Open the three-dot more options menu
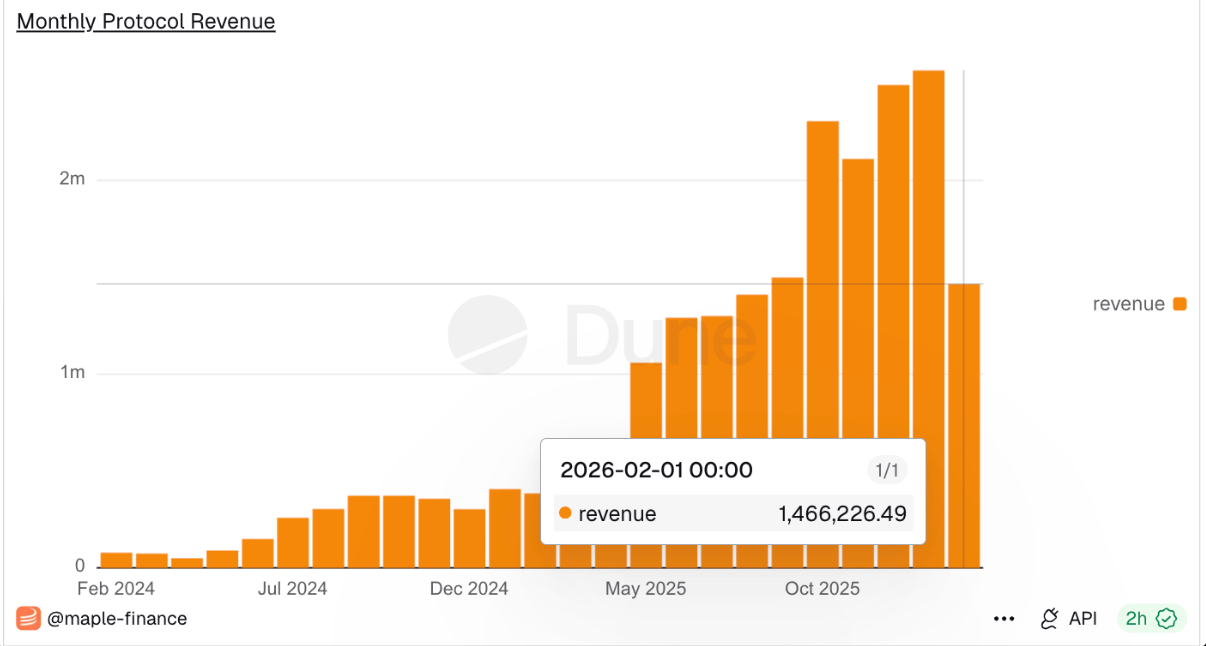This screenshot has width=1206, height=646. click(x=1004, y=619)
